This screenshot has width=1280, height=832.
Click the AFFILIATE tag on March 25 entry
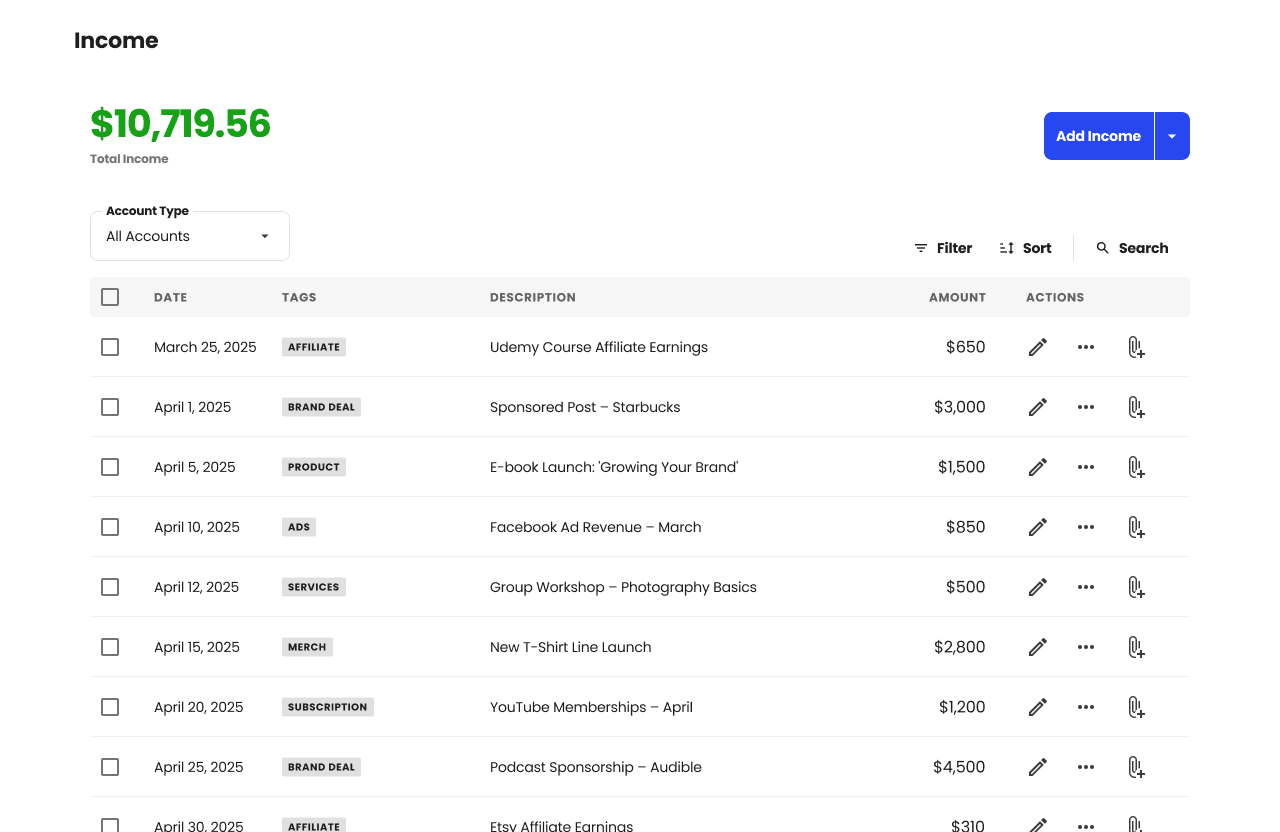click(313, 347)
